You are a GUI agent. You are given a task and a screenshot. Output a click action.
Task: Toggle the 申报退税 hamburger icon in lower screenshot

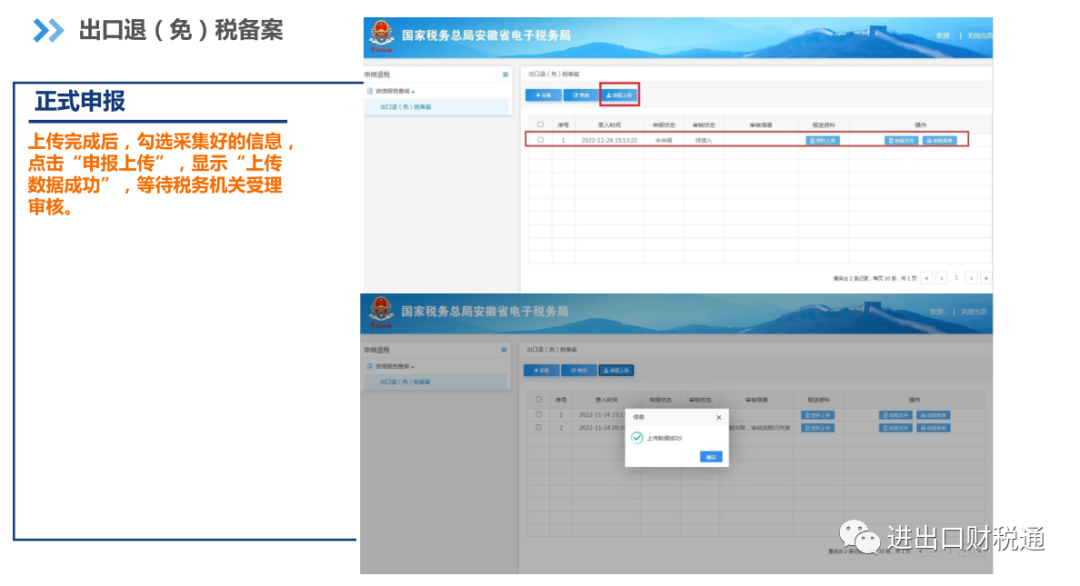point(503,350)
